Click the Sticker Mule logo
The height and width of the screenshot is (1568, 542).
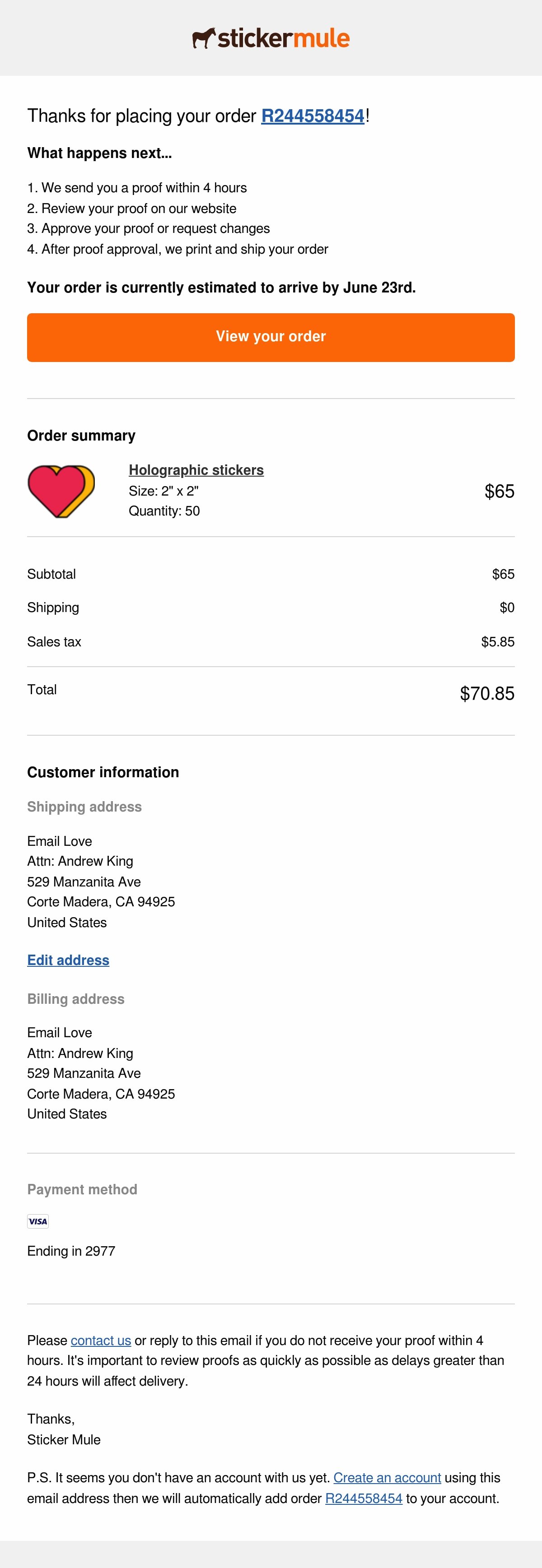pos(271,38)
